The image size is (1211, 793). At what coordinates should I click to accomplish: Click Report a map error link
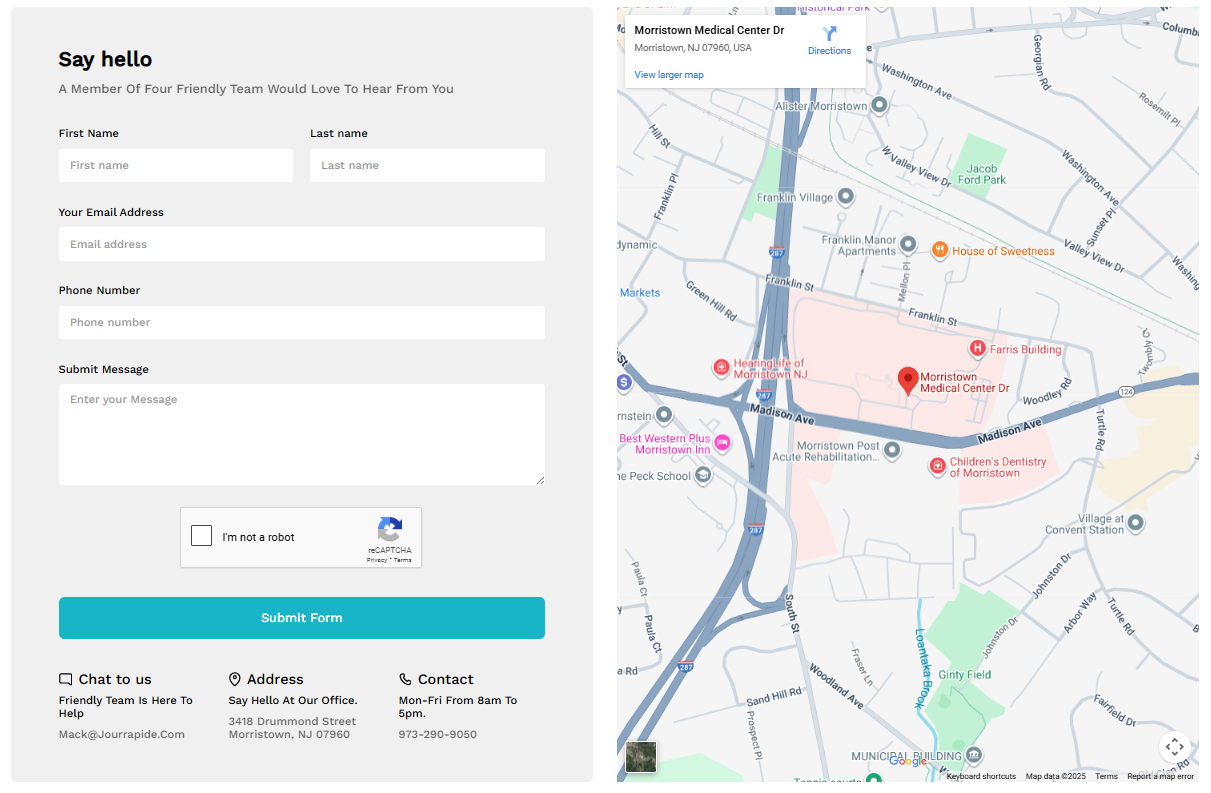[x=1160, y=777]
